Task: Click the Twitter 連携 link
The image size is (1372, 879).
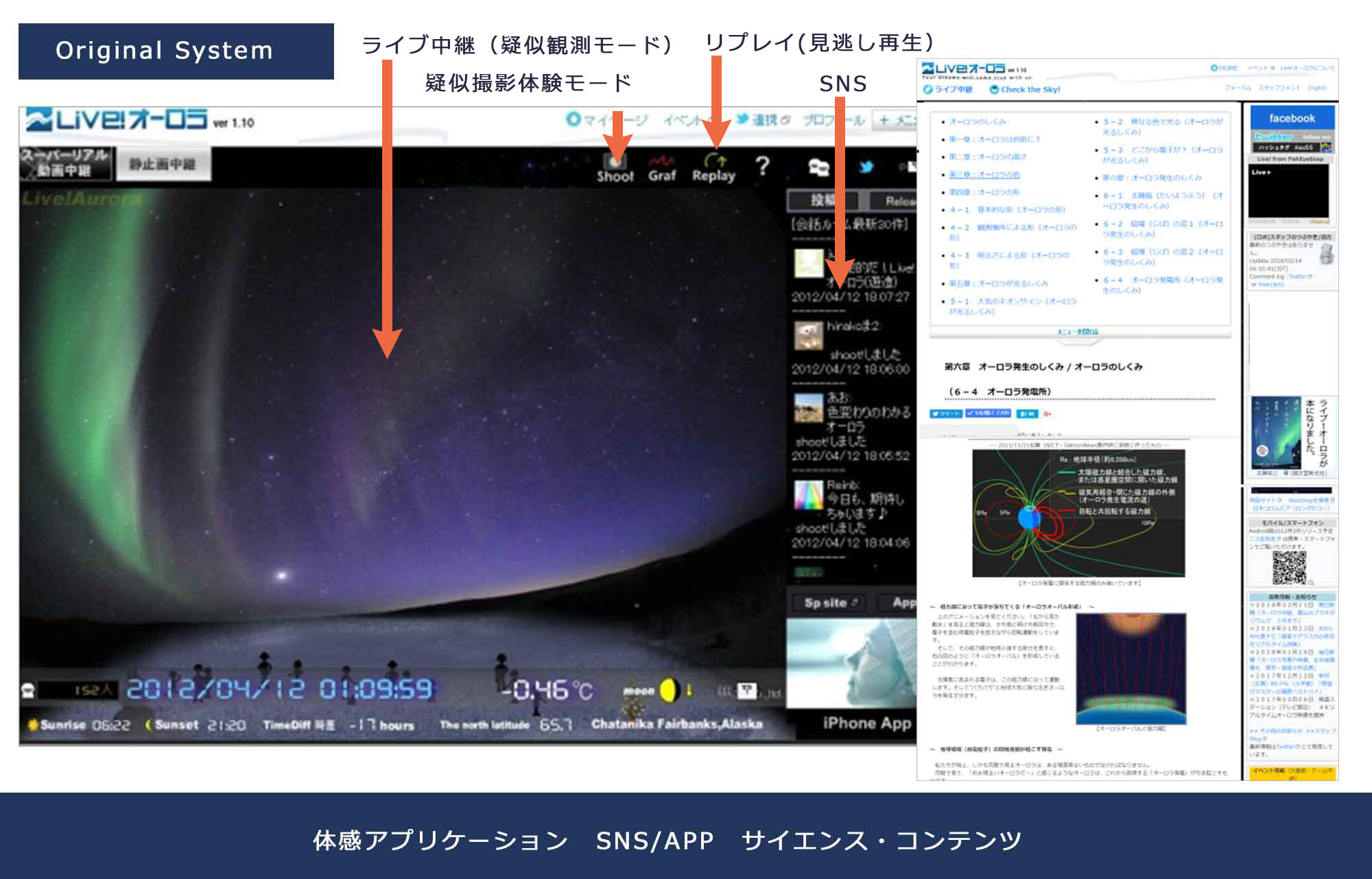Action: [x=764, y=120]
